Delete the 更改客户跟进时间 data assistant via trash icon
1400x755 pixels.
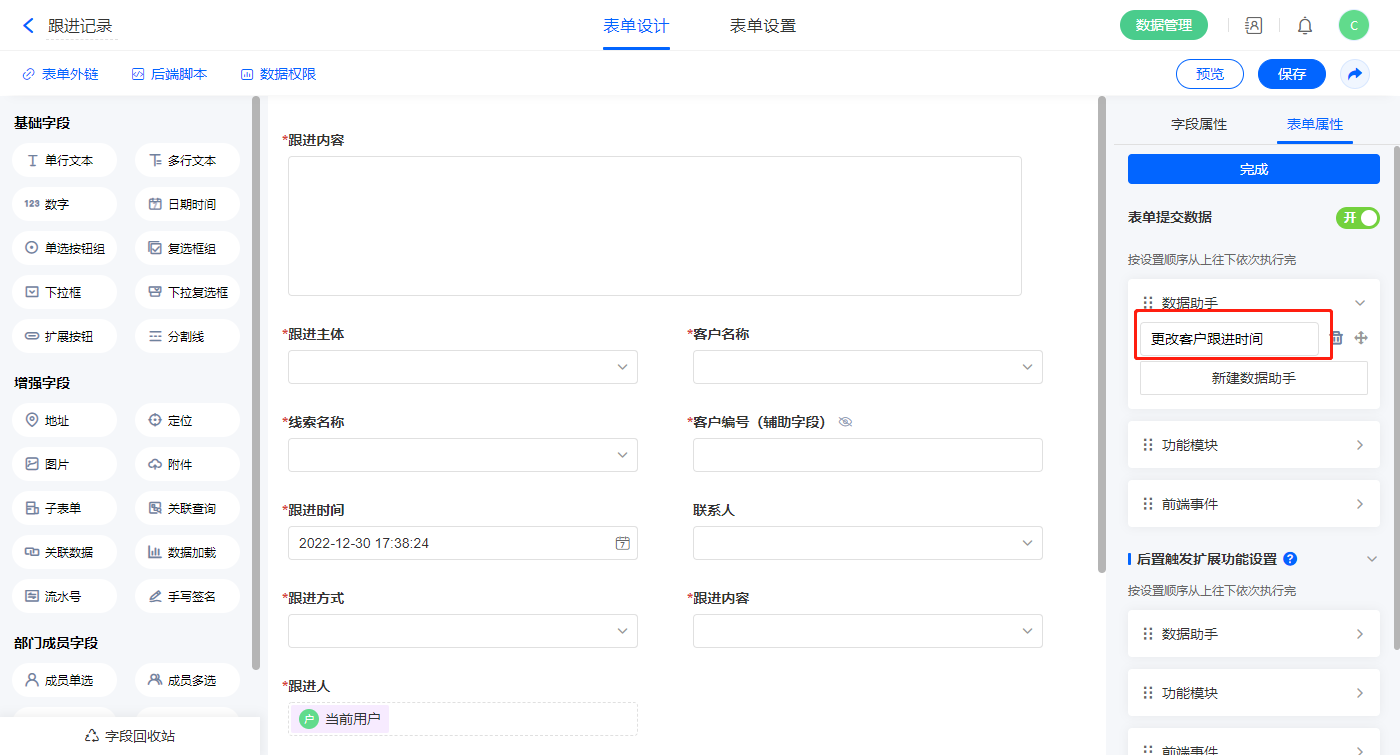1336,339
